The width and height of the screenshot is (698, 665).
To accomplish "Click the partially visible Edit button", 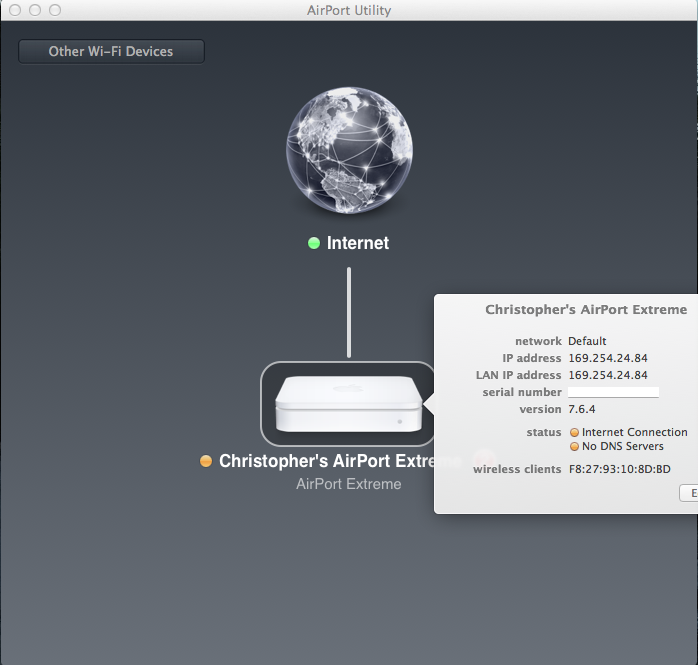I will point(689,493).
